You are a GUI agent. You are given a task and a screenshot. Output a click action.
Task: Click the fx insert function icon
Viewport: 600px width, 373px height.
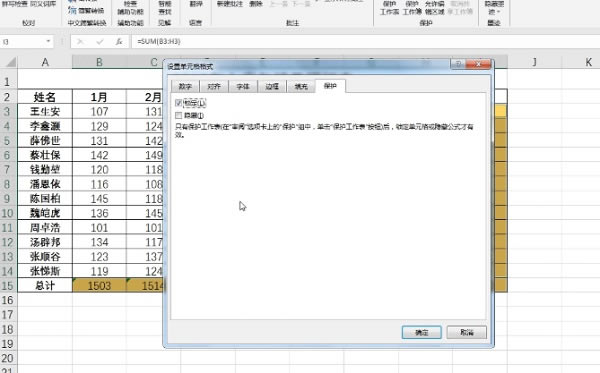[119, 41]
